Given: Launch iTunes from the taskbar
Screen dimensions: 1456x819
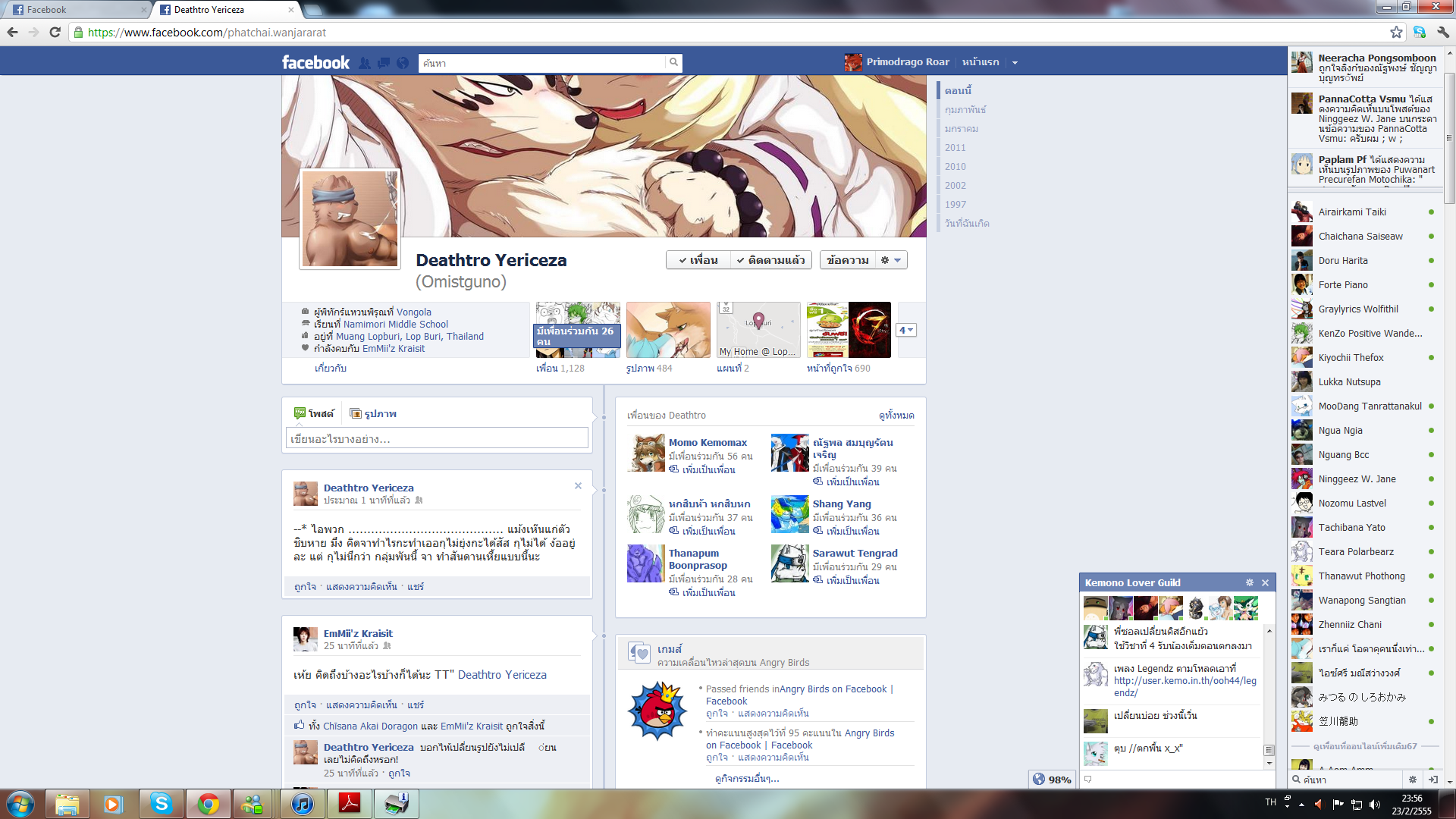Looking at the screenshot, I should (302, 803).
